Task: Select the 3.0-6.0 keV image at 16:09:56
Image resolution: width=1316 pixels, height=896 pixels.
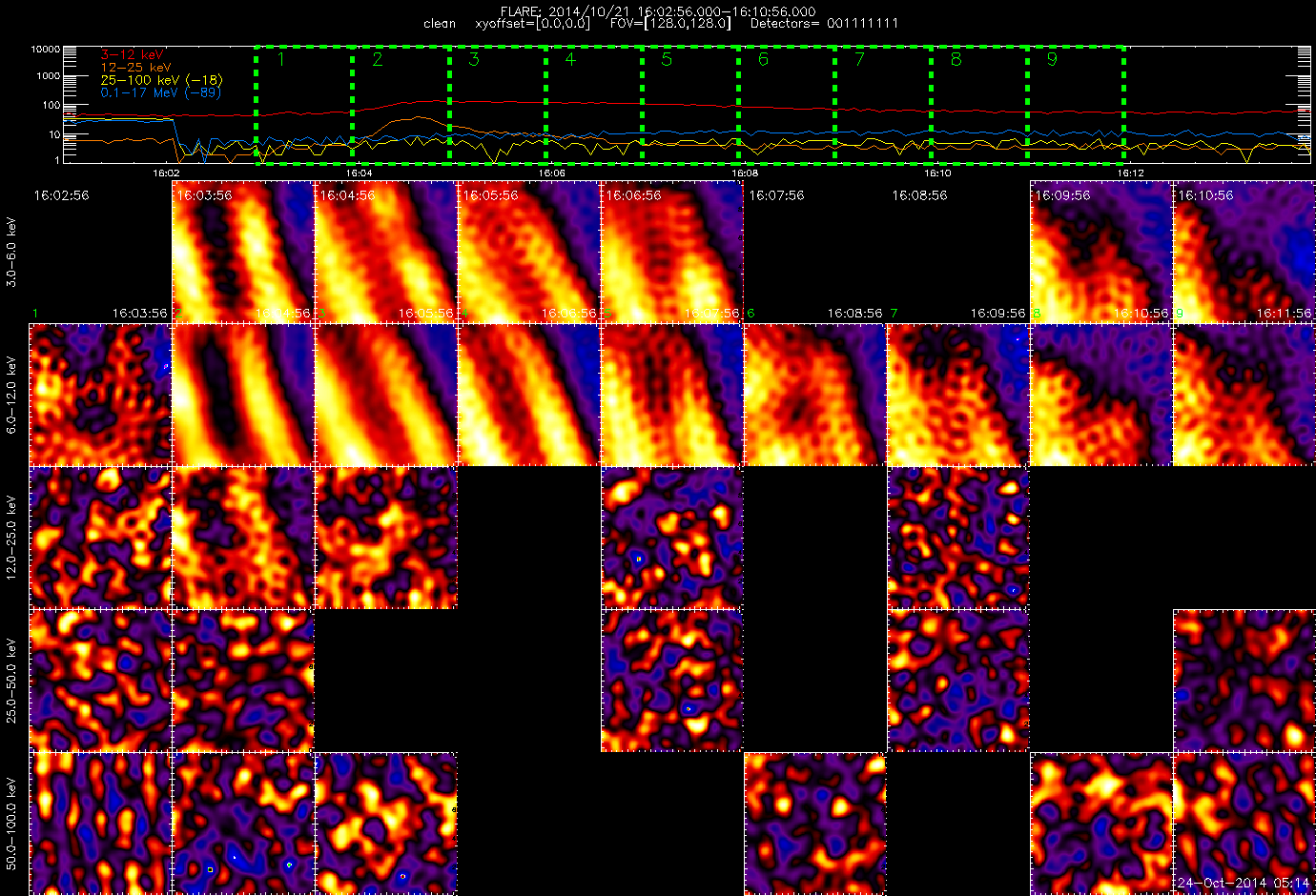Action: tap(1101, 252)
